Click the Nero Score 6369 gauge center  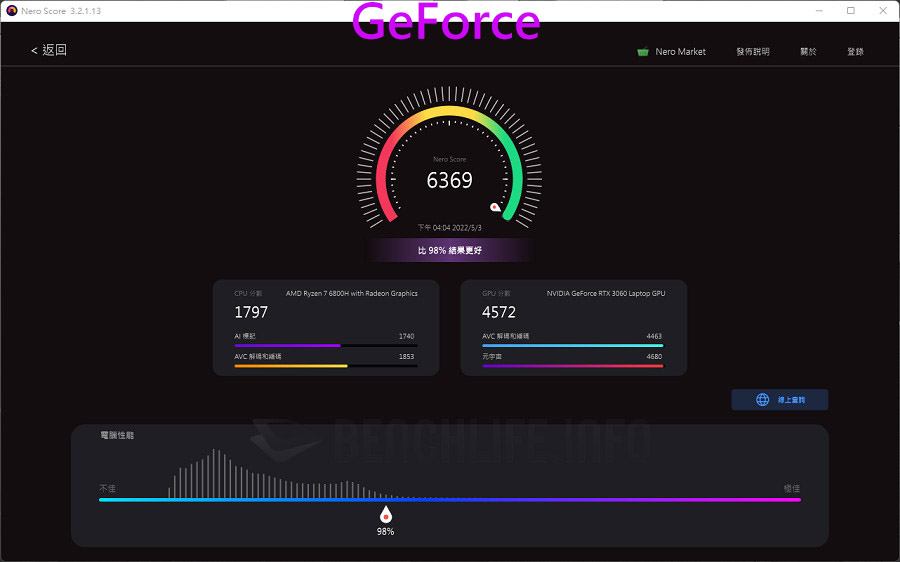click(x=449, y=181)
